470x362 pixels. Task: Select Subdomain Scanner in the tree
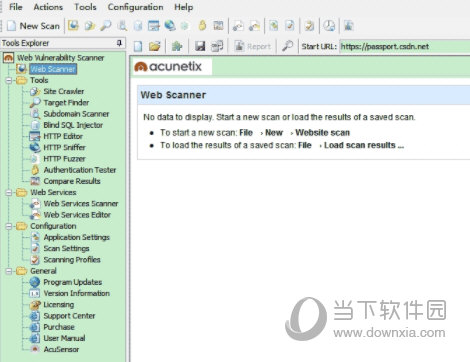[76, 114]
